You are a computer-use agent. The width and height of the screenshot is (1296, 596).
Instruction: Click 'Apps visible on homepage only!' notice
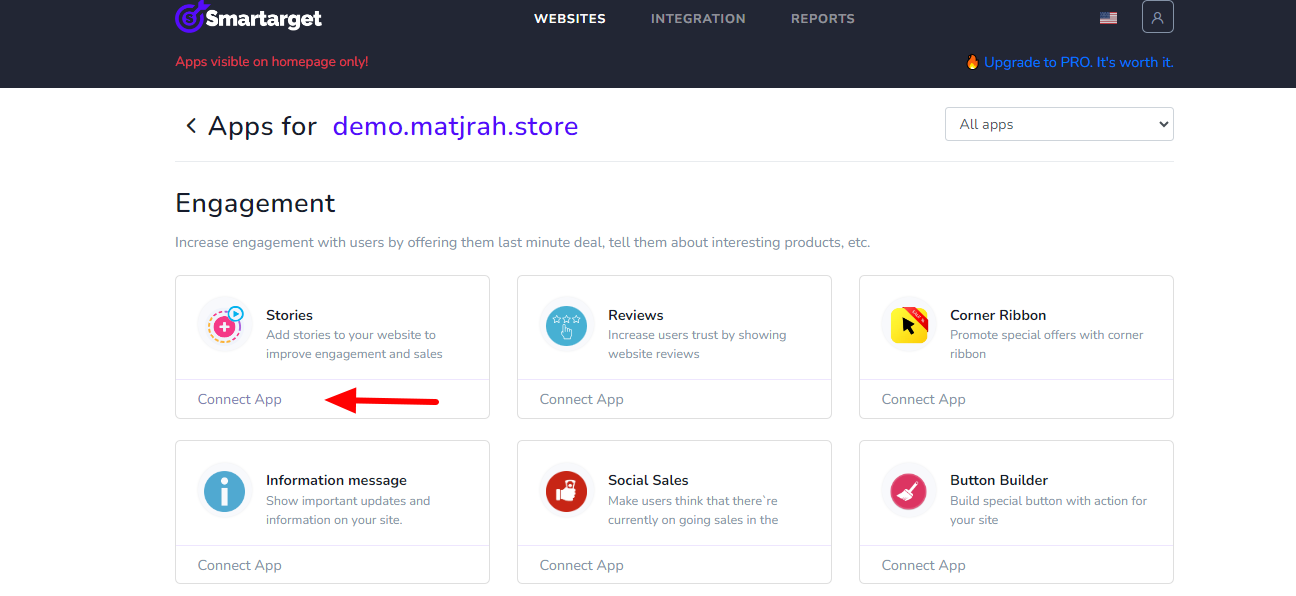(272, 62)
